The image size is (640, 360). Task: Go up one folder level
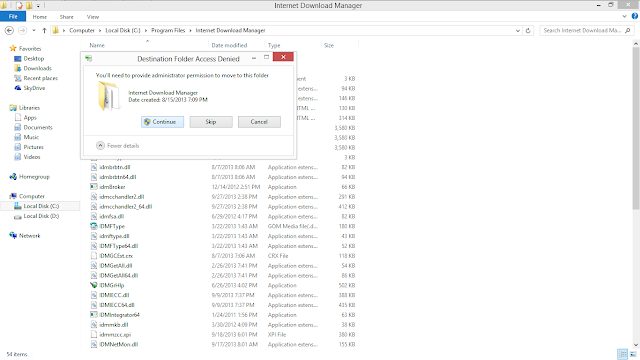click(44, 30)
